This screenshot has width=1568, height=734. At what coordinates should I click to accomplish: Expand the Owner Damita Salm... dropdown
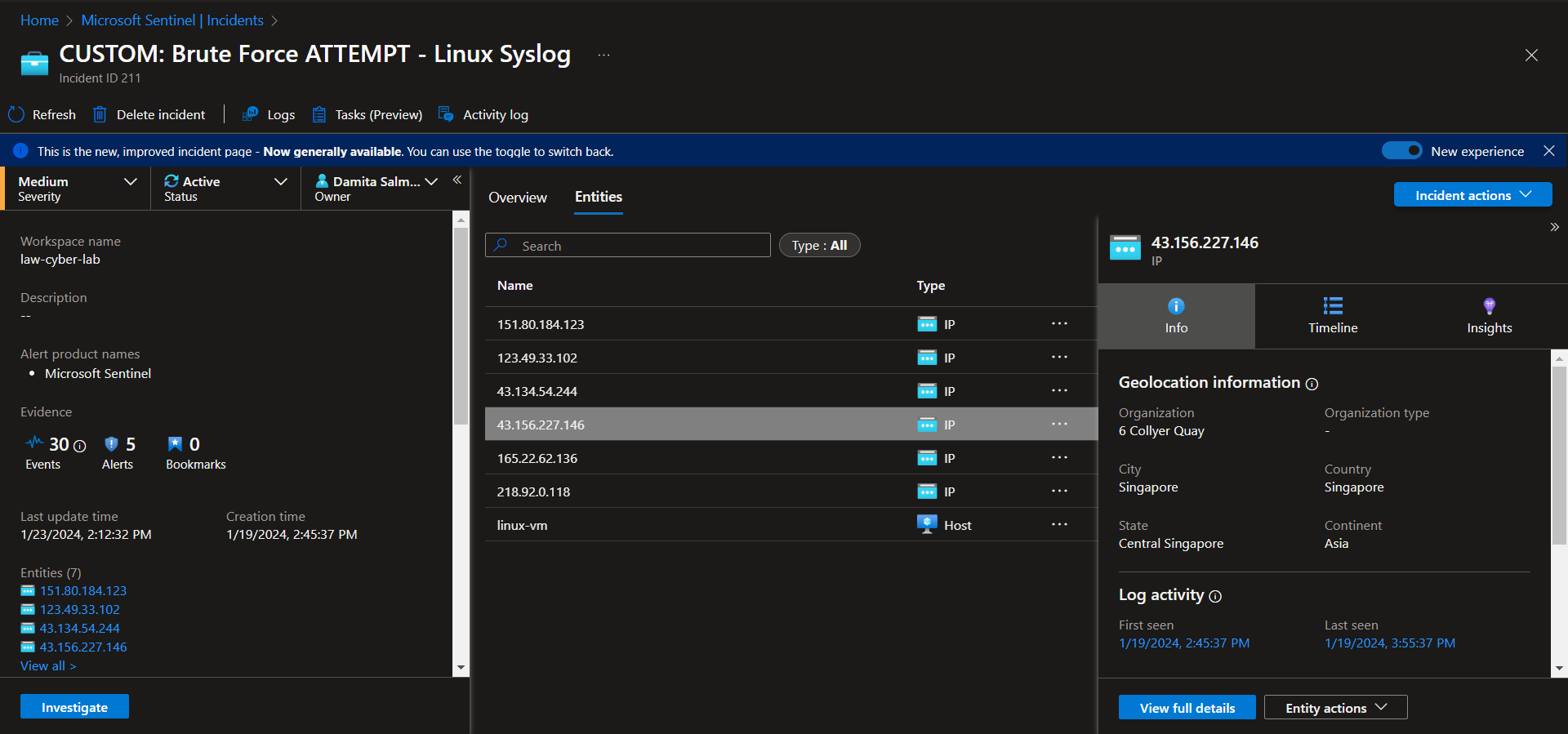(431, 181)
